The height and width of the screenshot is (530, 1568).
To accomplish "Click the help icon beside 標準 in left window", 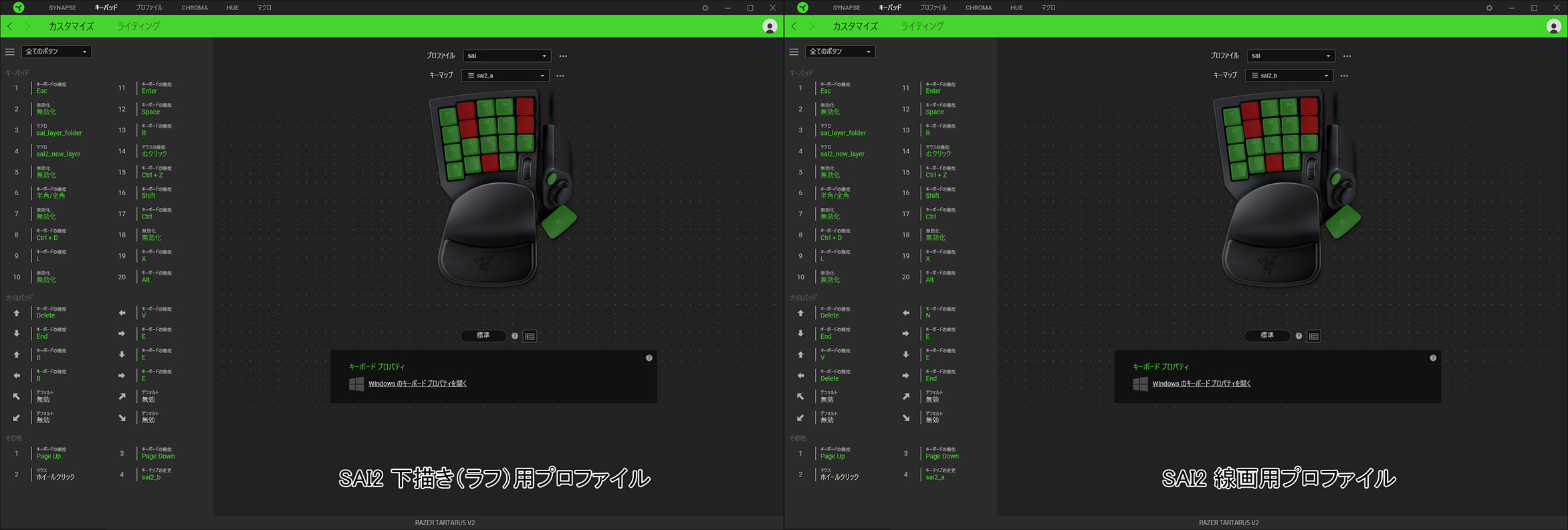I will pos(515,336).
